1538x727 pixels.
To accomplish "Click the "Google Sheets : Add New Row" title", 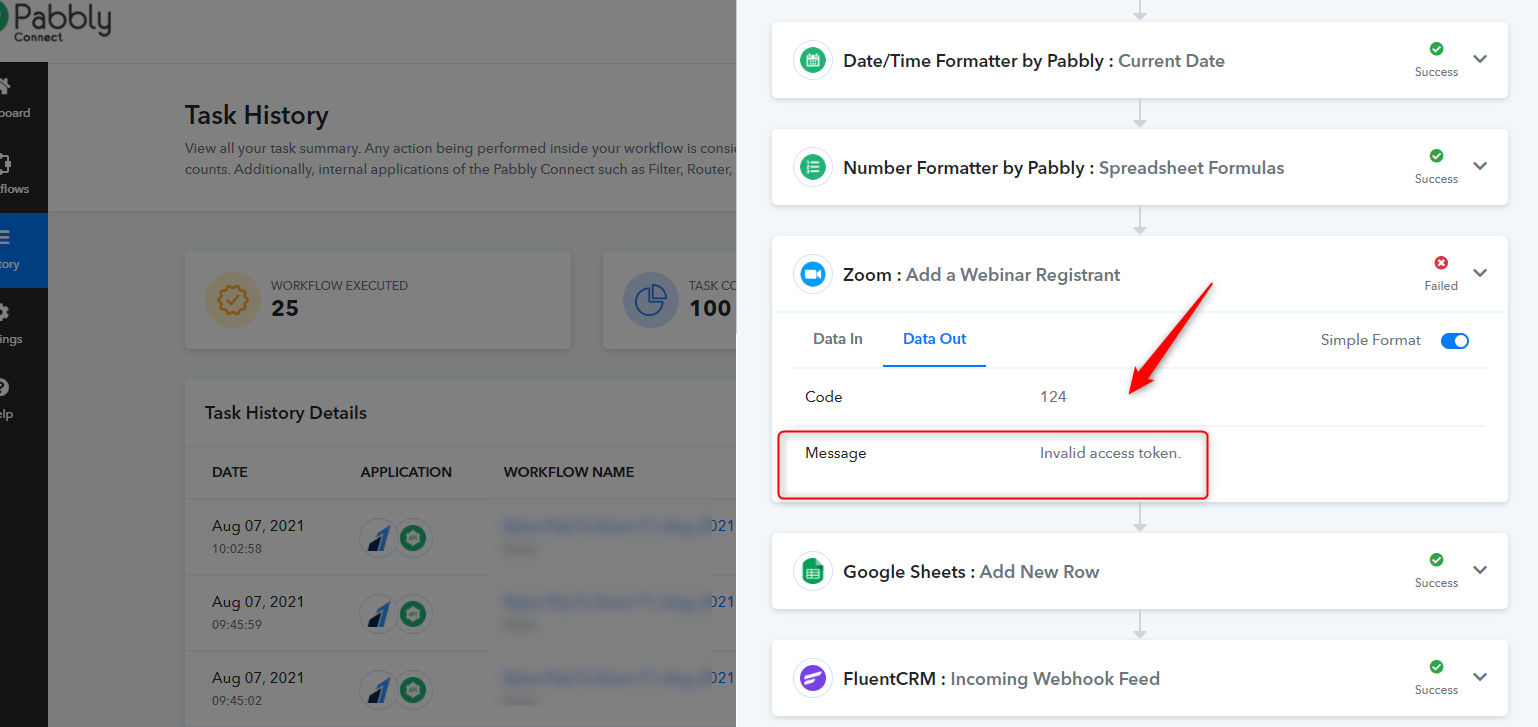I will click(971, 572).
